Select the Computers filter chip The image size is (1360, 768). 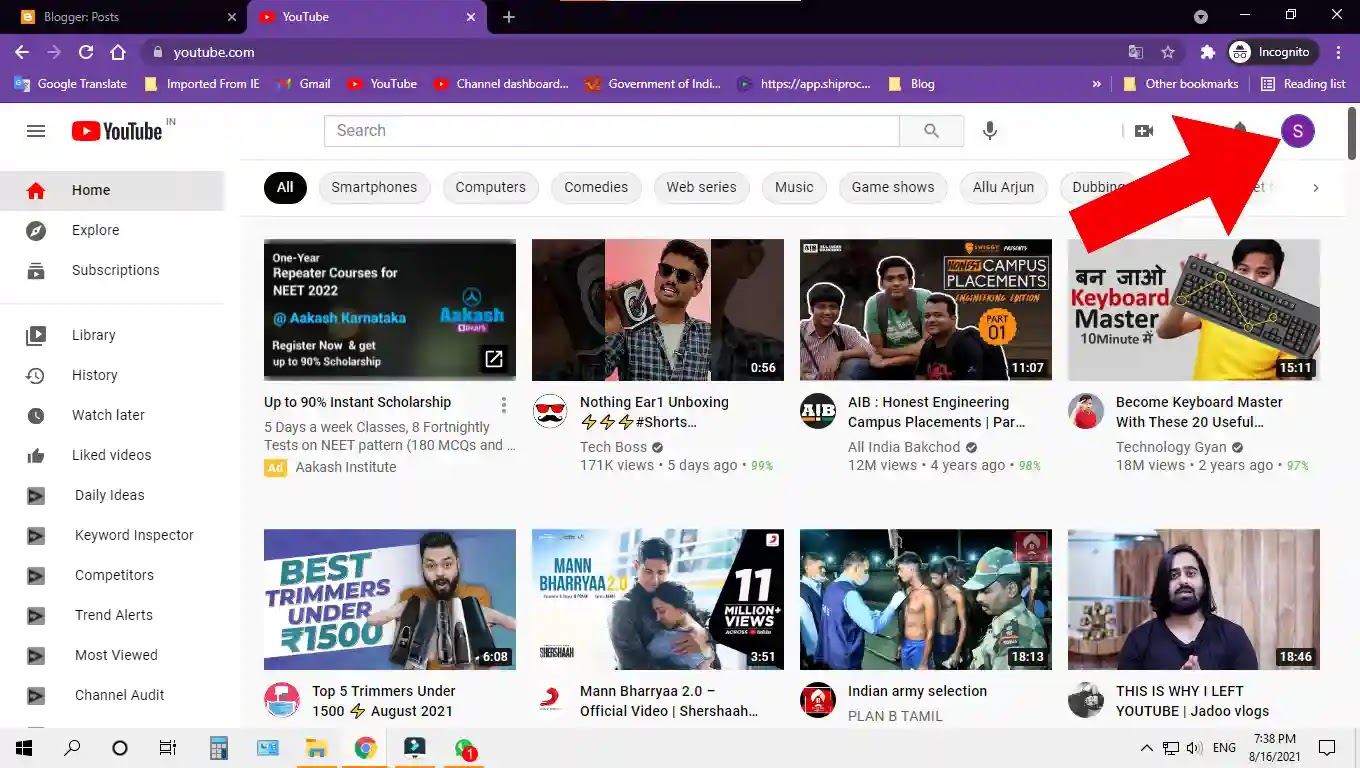pos(490,187)
